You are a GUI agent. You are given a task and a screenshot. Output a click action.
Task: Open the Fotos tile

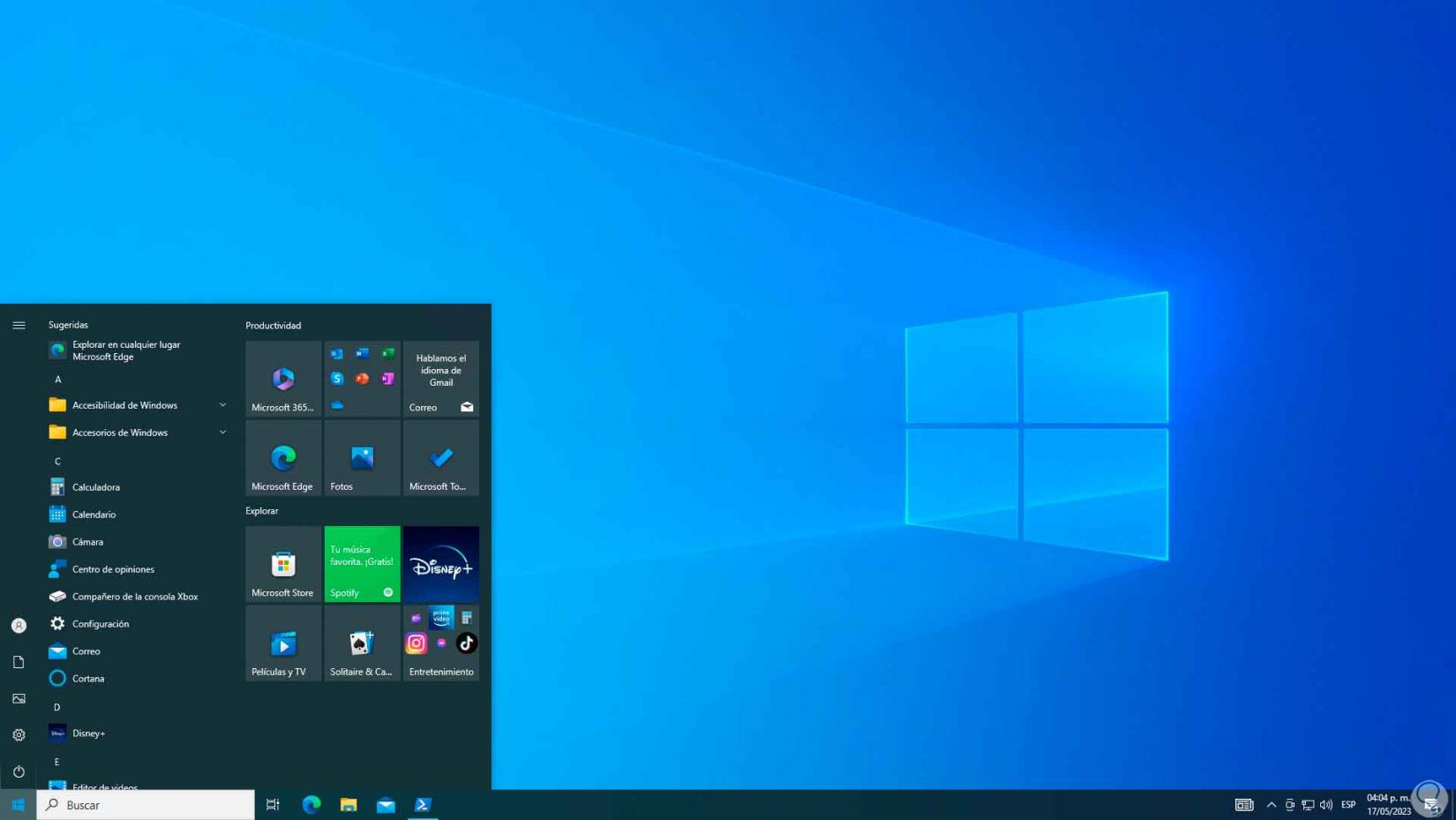pos(362,458)
